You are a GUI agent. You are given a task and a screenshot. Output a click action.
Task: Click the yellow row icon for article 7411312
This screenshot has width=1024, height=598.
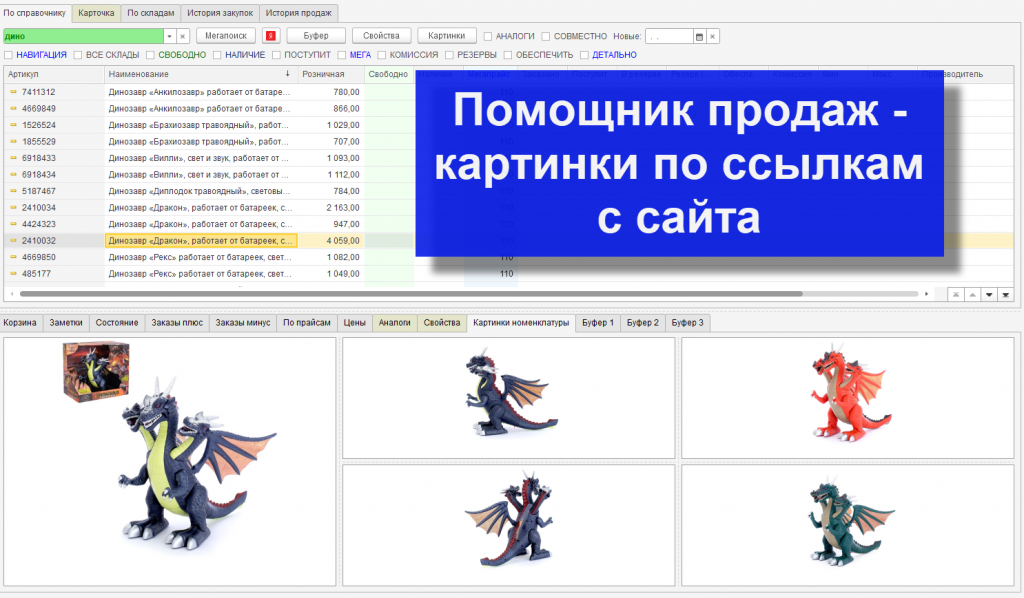tap(13, 92)
